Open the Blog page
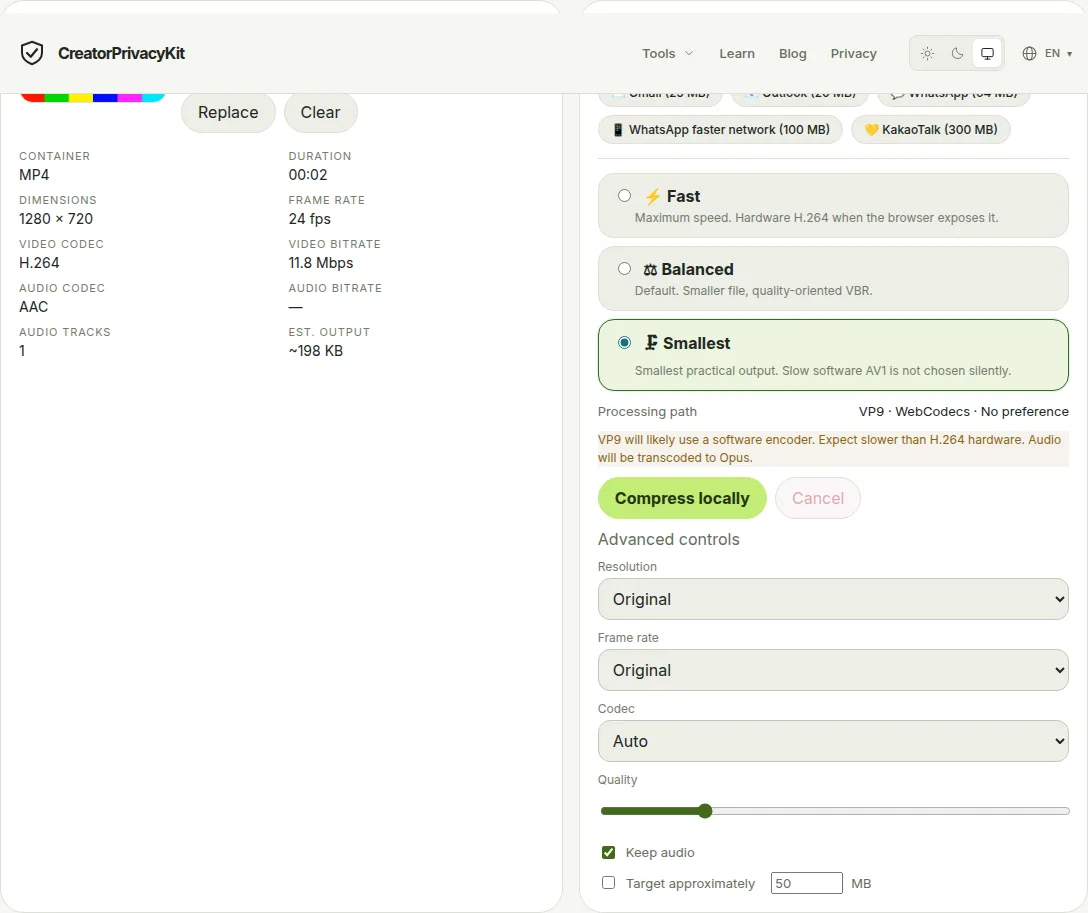This screenshot has width=1088, height=913. coord(792,53)
